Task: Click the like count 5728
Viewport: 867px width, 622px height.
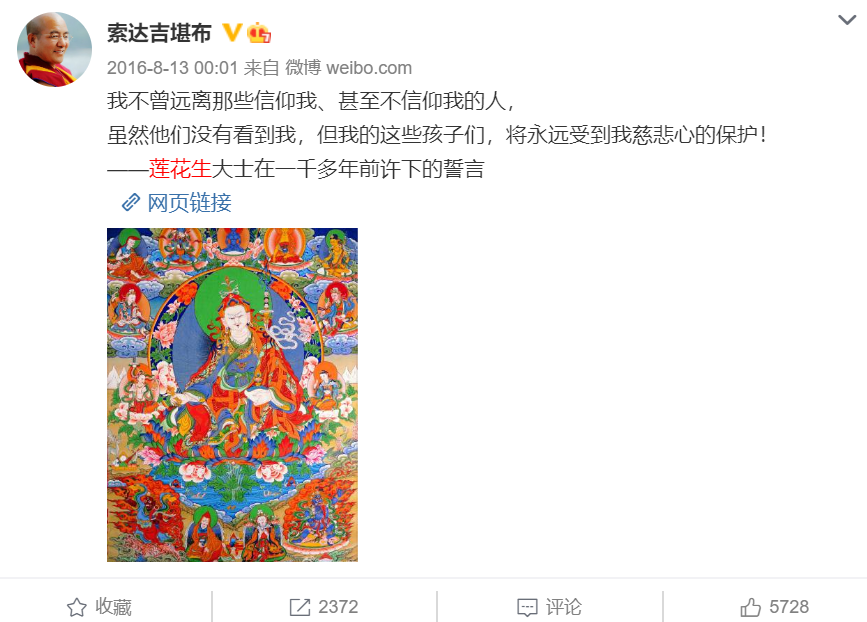Action: (789, 607)
